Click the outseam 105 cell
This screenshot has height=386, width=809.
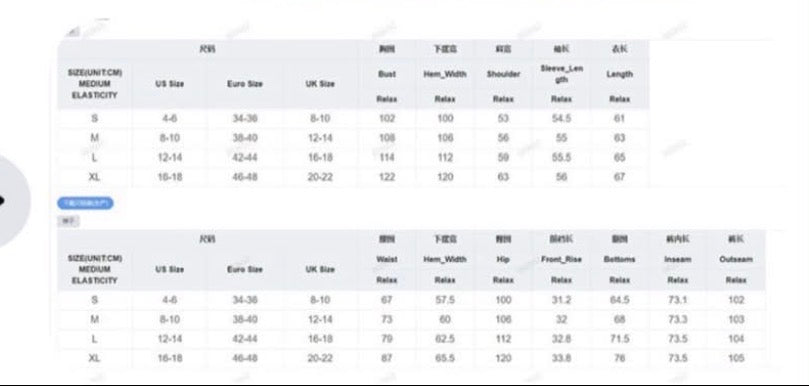pos(736,358)
